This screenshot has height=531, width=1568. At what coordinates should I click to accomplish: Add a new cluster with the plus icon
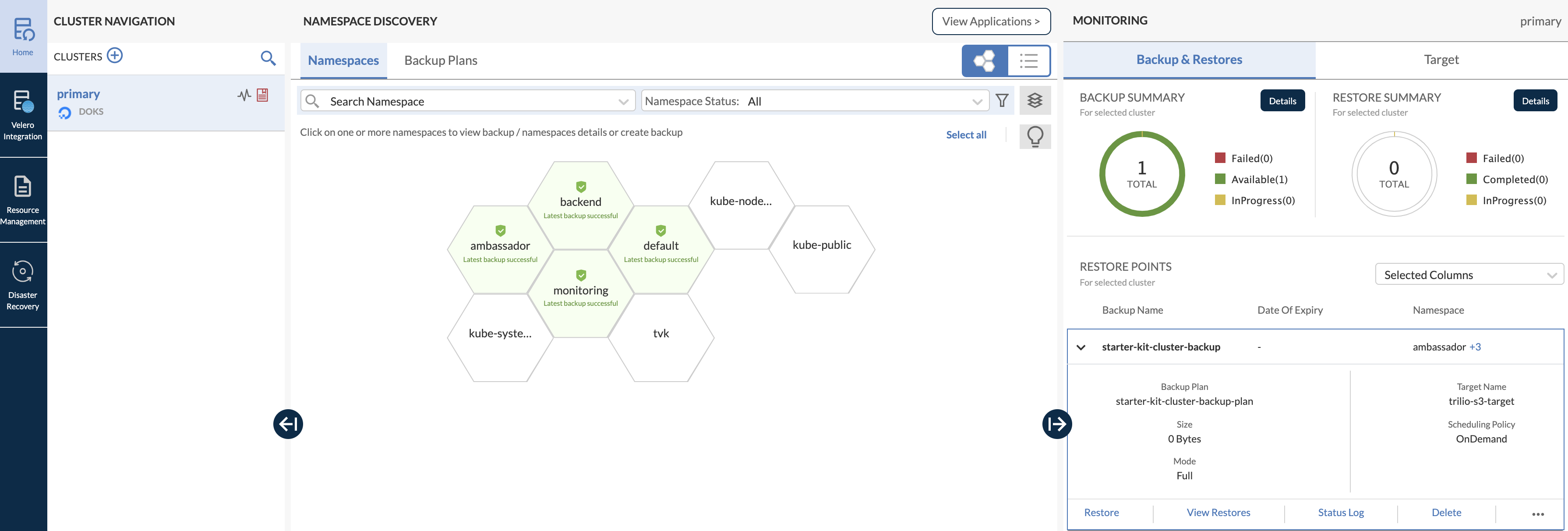pyautogui.click(x=114, y=56)
